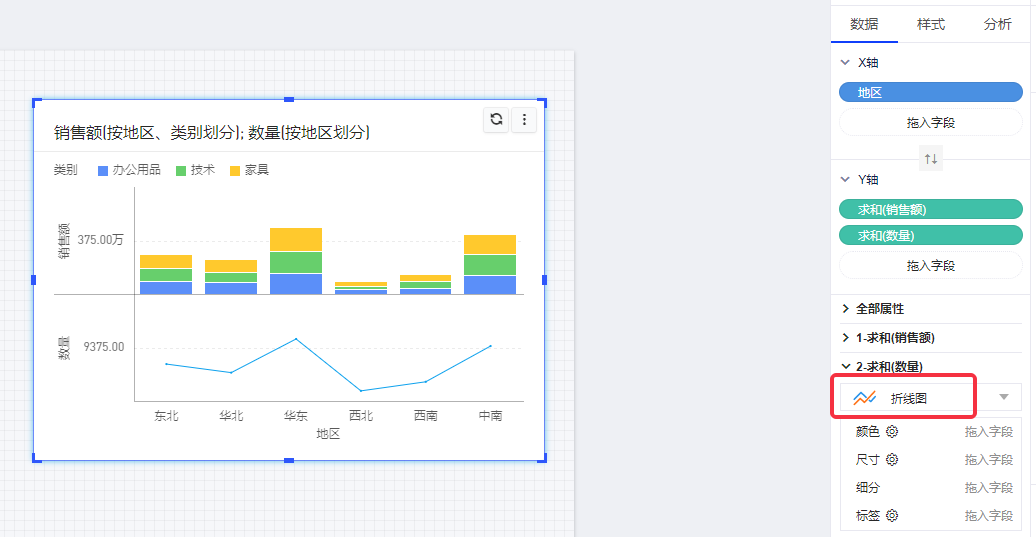Switch to the 分析 tab
The image size is (1036, 537).
click(x=997, y=24)
